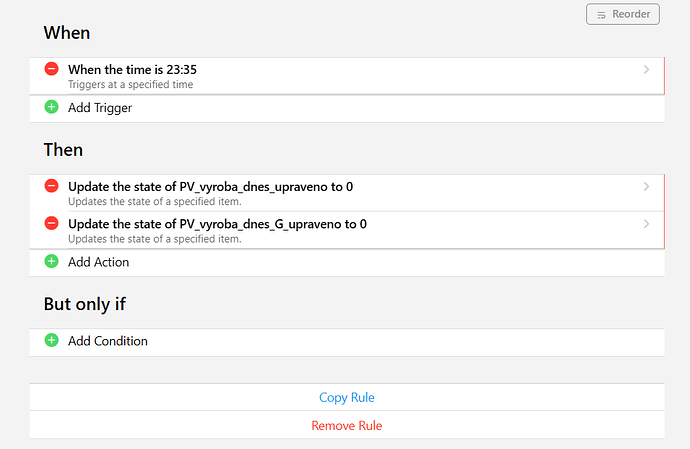
Task: Click green plus icon for Add Trigger
Action: coord(52,107)
